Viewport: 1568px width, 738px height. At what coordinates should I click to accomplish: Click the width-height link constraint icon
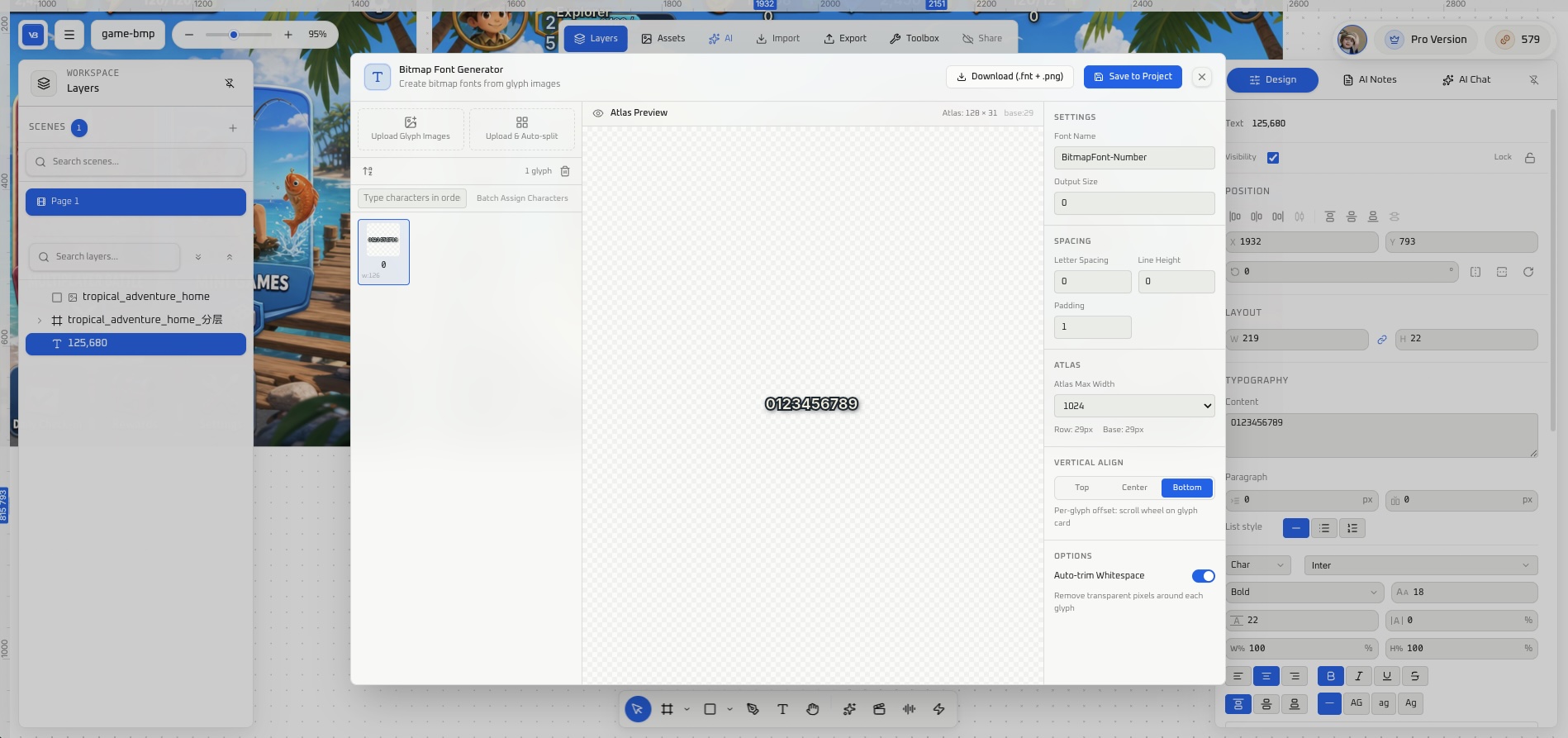point(1382,340)
